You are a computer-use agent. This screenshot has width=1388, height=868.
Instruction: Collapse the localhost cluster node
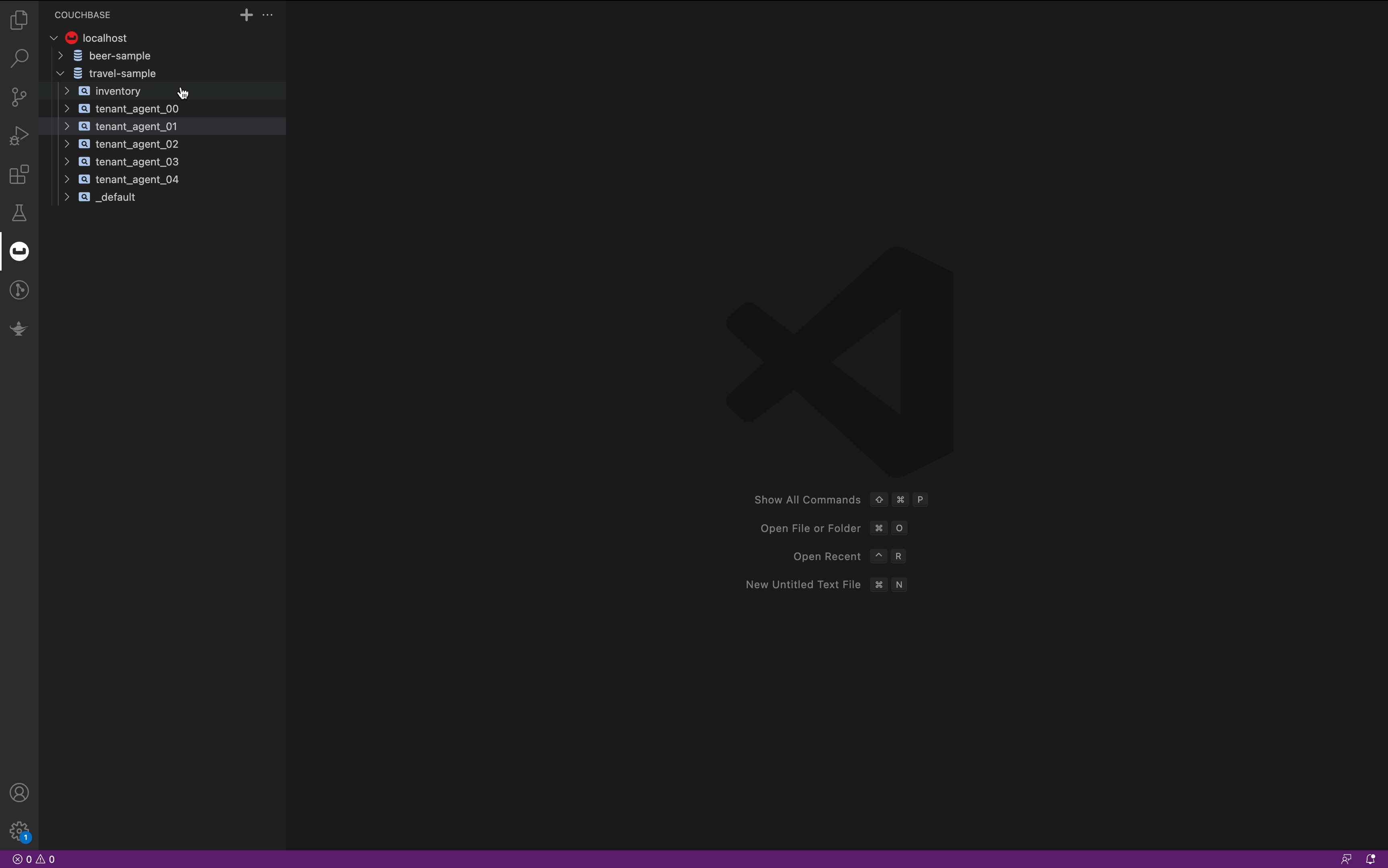coord(54,38)
